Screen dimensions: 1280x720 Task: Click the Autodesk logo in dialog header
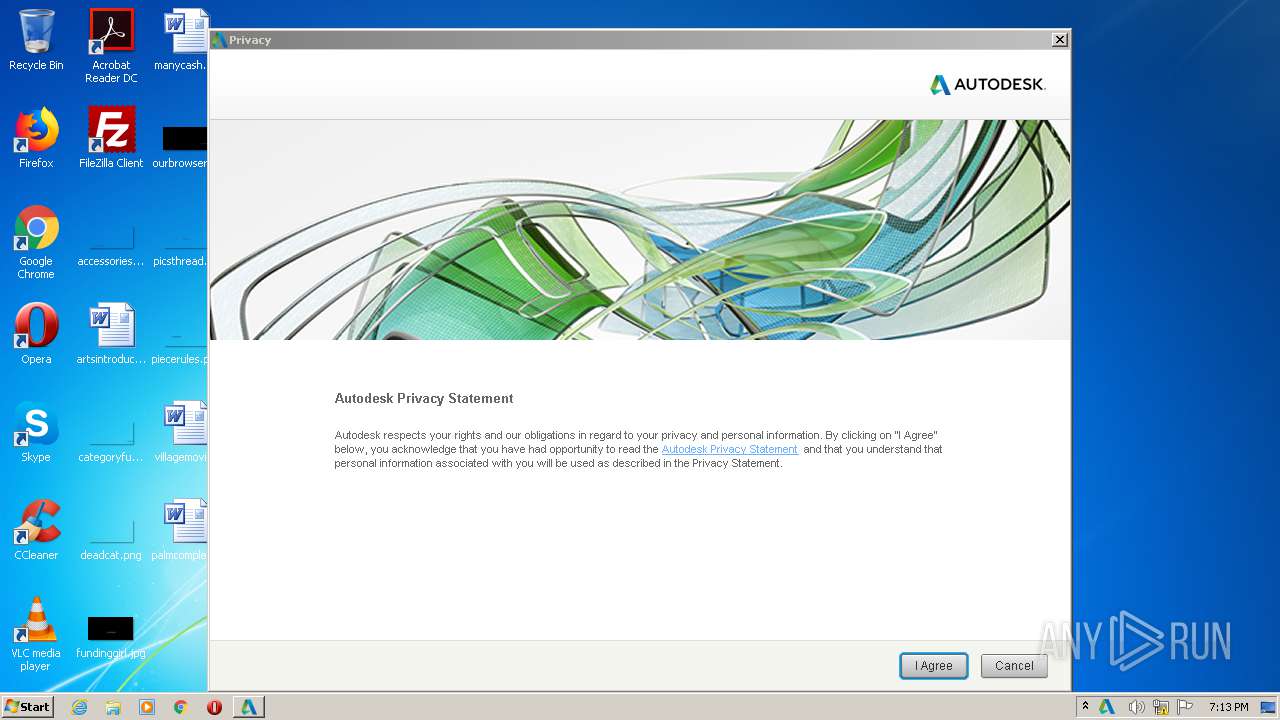click(987, 85)
